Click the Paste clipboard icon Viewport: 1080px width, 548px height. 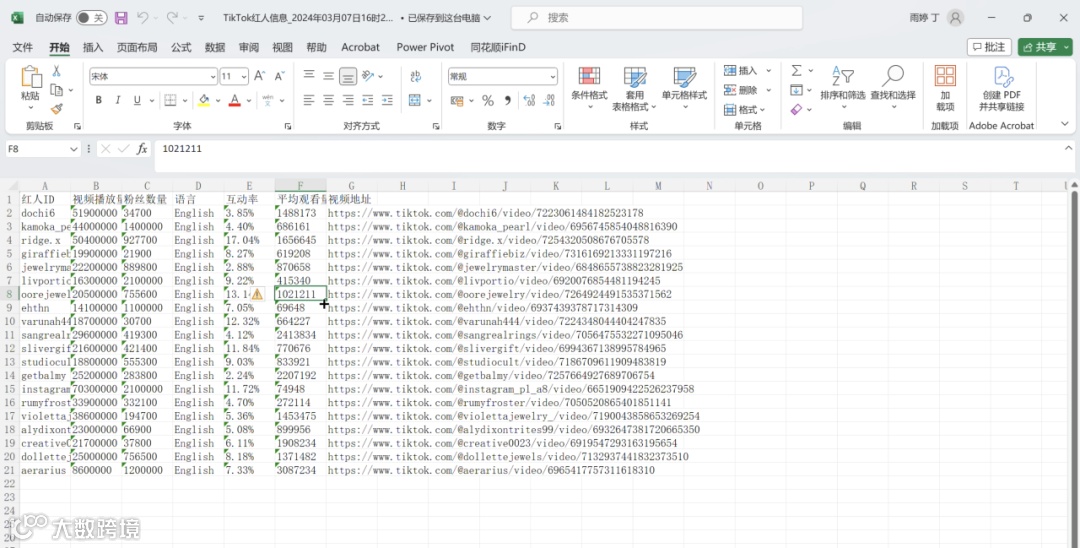30,77
